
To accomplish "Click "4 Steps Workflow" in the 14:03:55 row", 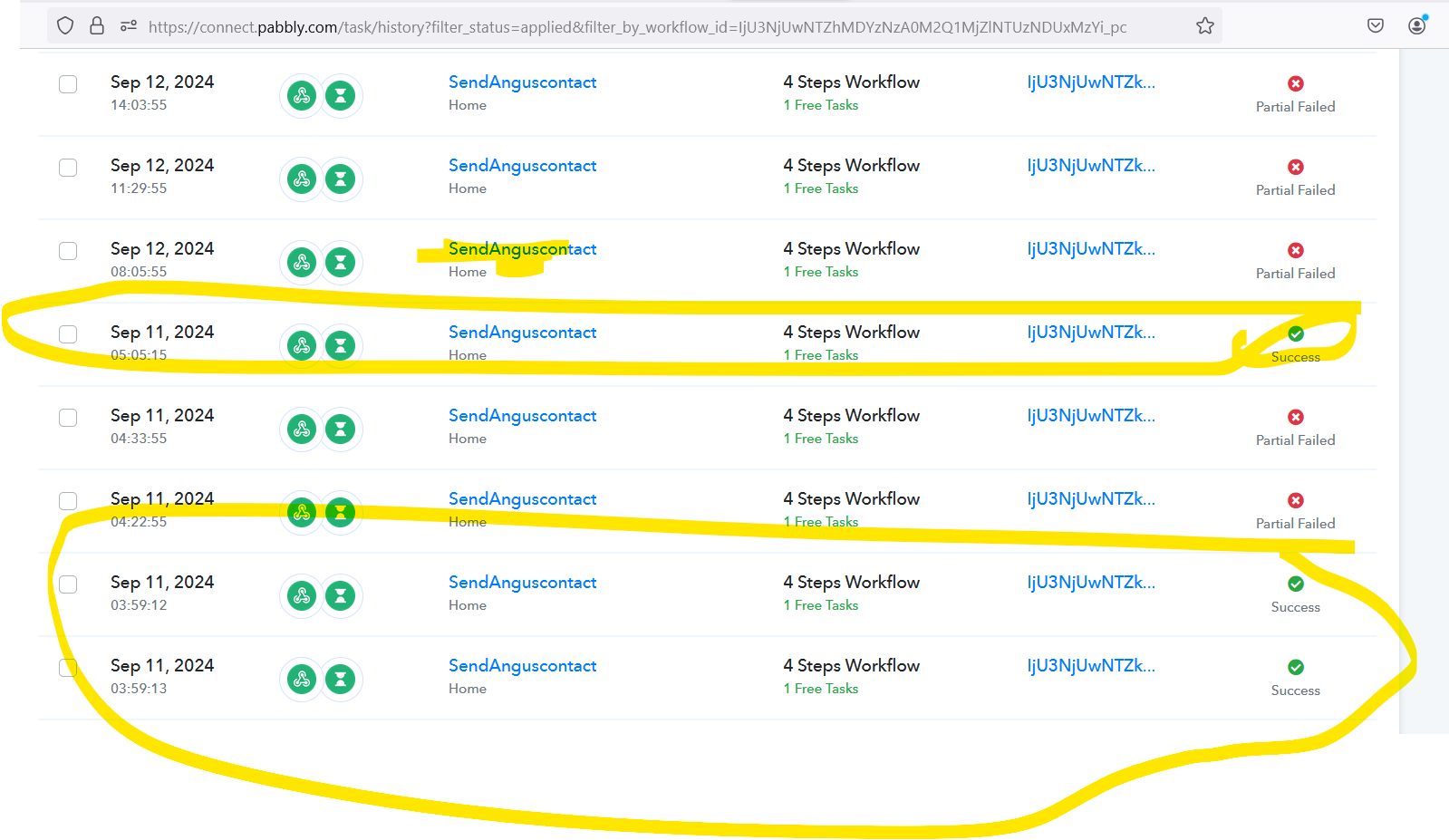I will tap(852, 82).
